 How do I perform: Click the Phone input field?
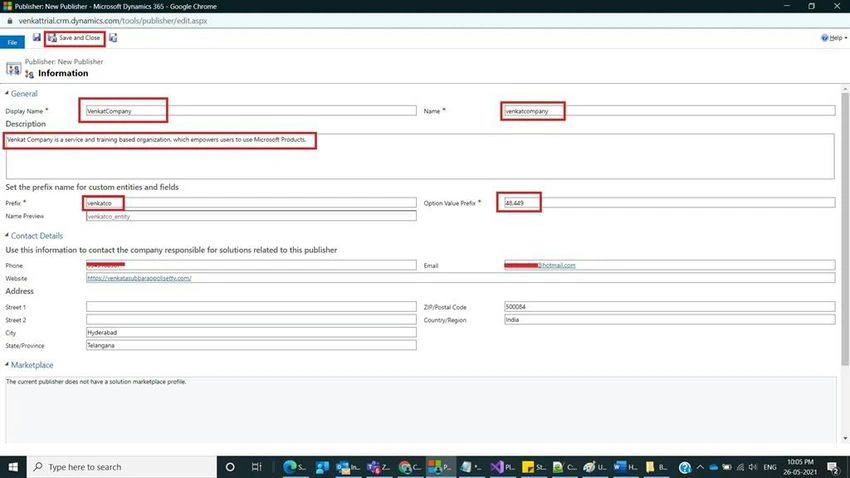point(251,265)
